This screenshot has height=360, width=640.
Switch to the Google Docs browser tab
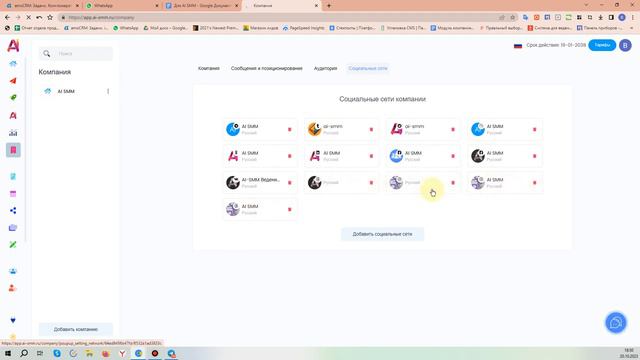pos(202,6)
